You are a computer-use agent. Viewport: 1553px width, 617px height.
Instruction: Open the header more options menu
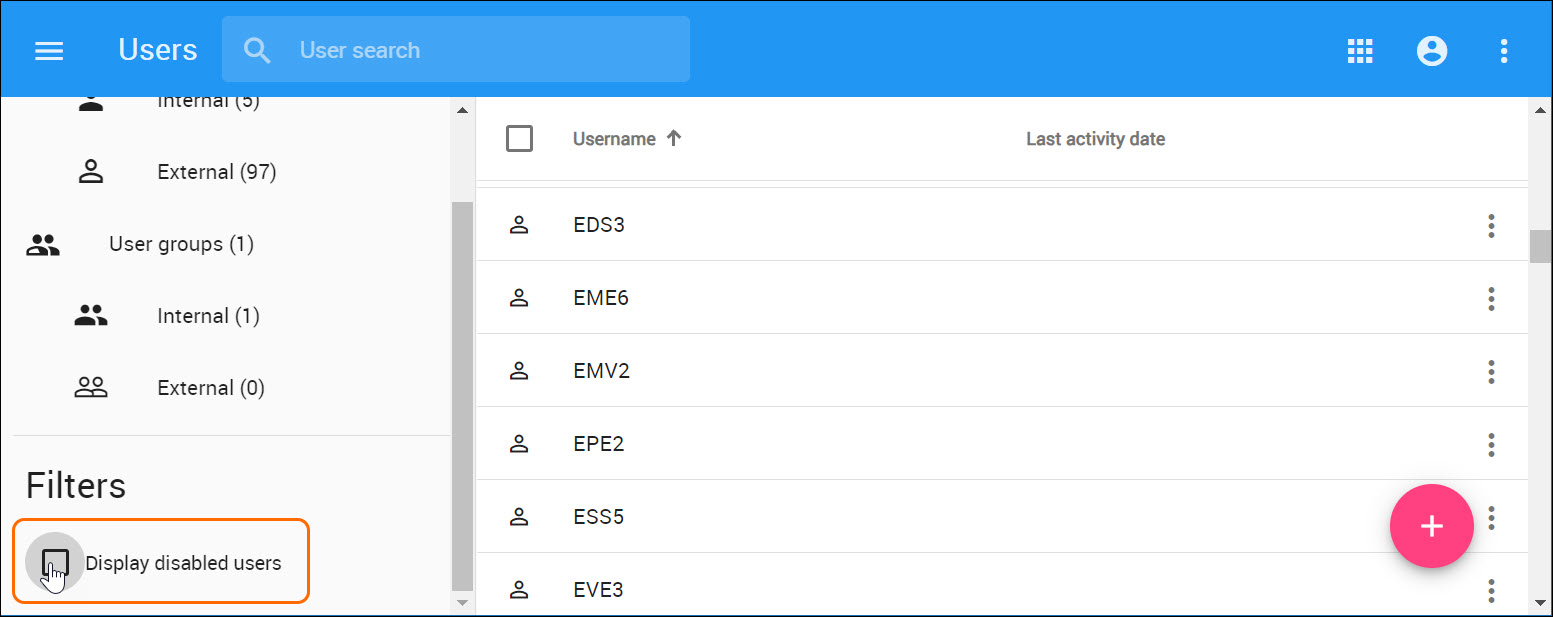point(1504,50)
